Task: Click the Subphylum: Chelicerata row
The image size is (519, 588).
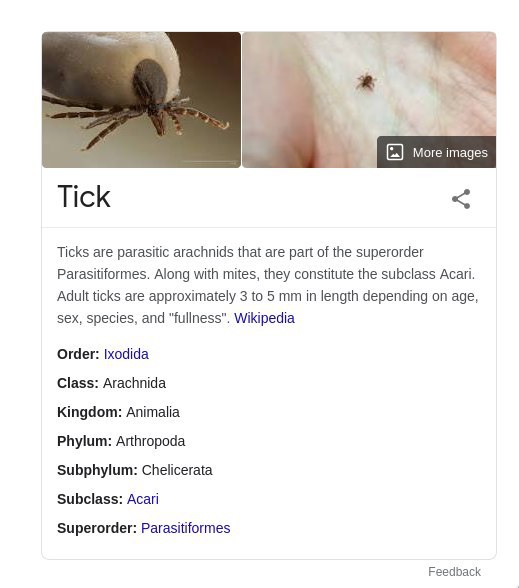Action: pyautogui.click(x=135, y=470)
